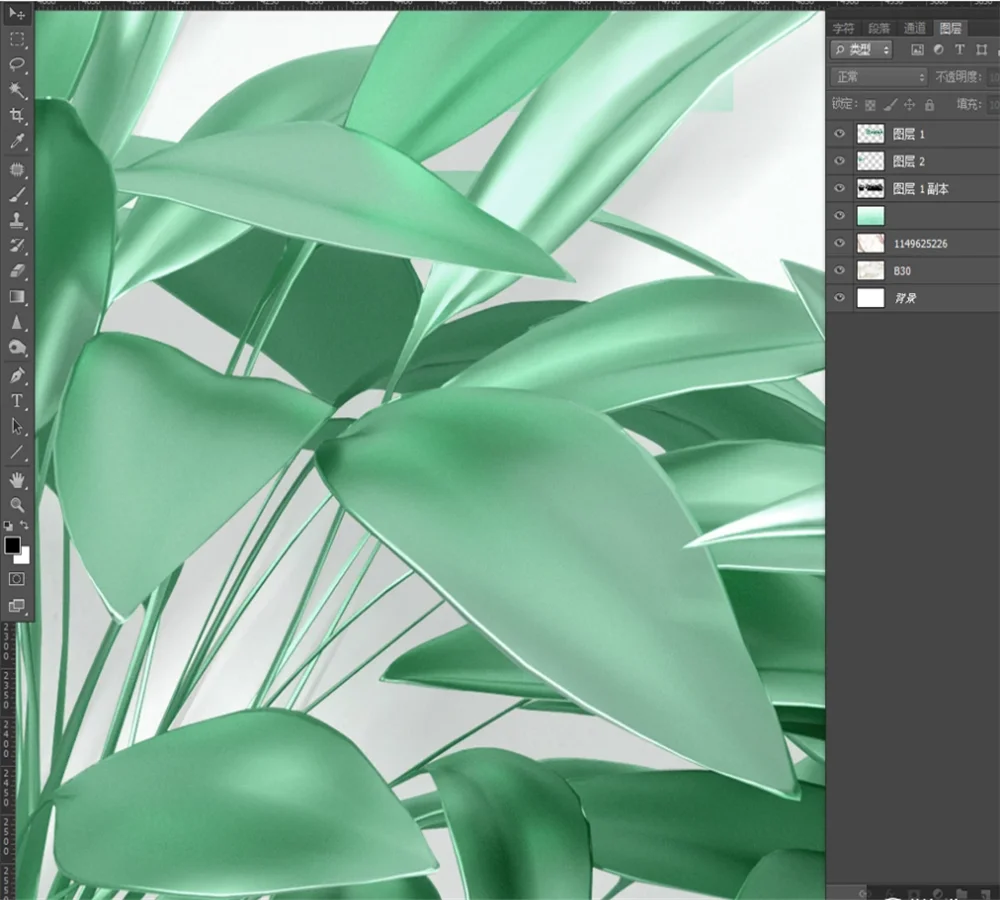The height and width of the screenshot is (900, 1000).
Task: Swap foreground and background colors
Action: [x=24, y=526]
